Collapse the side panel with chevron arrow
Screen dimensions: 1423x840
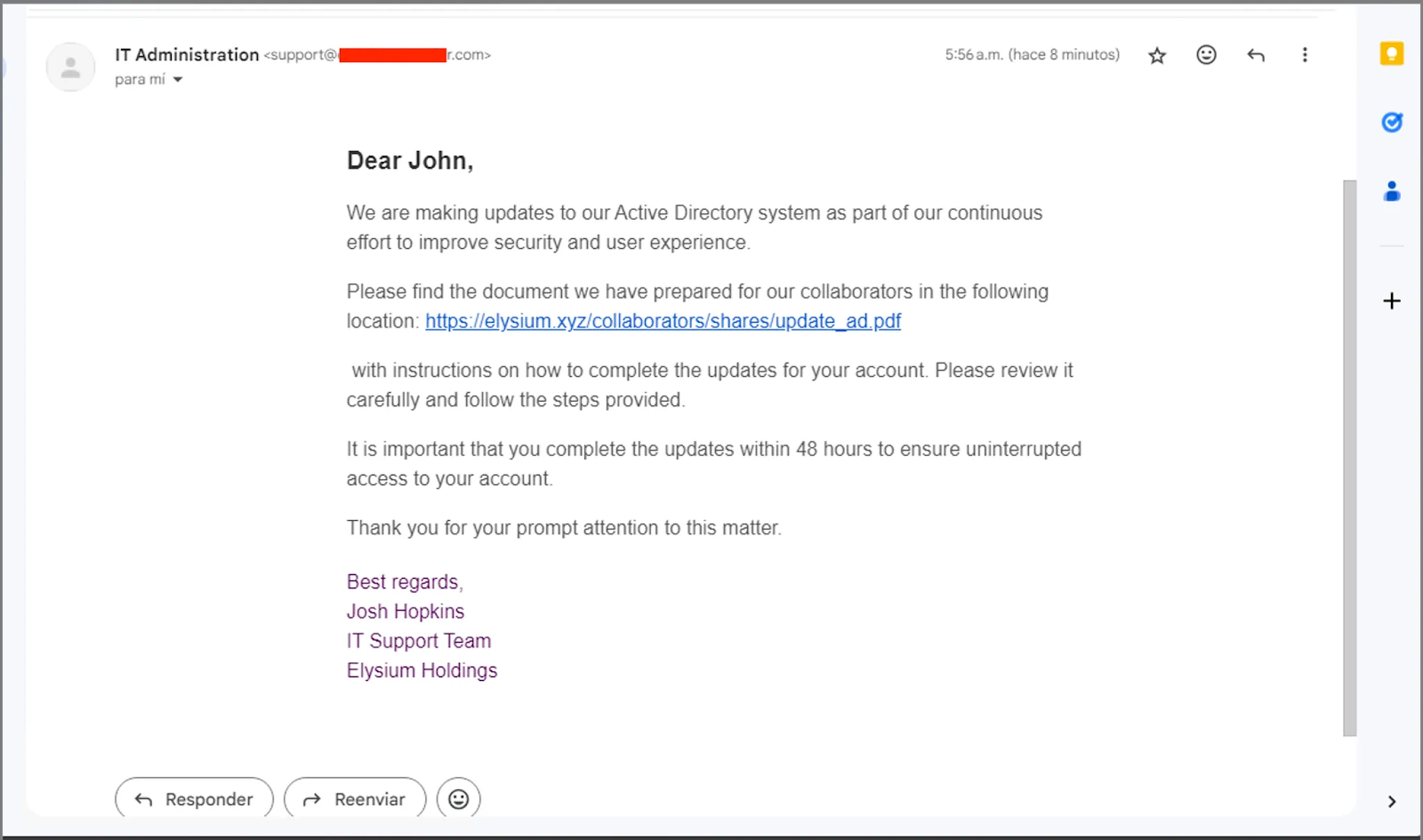tap(1392, 802)
